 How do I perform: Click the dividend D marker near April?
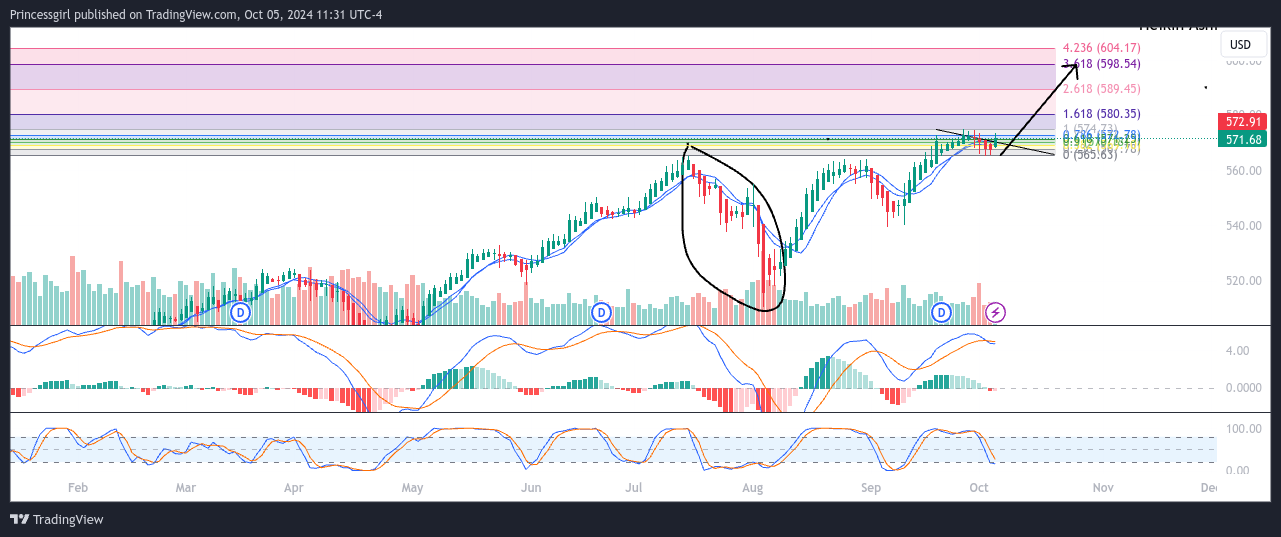coord(240,313)
